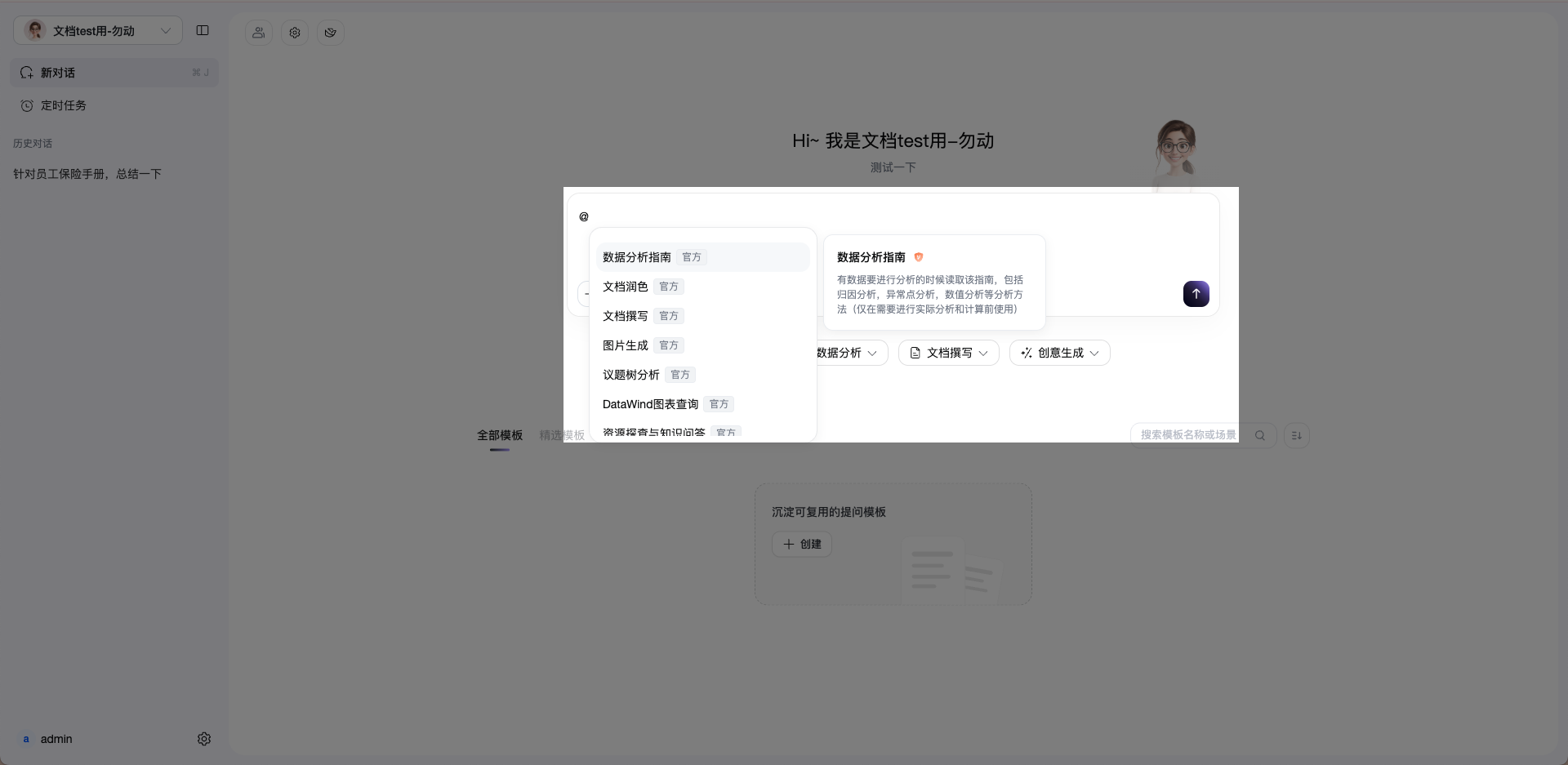The image size is (1568, 765).
Task: Open the 文档test用-勿动 workspace dropdown
Action: [97, 31]
